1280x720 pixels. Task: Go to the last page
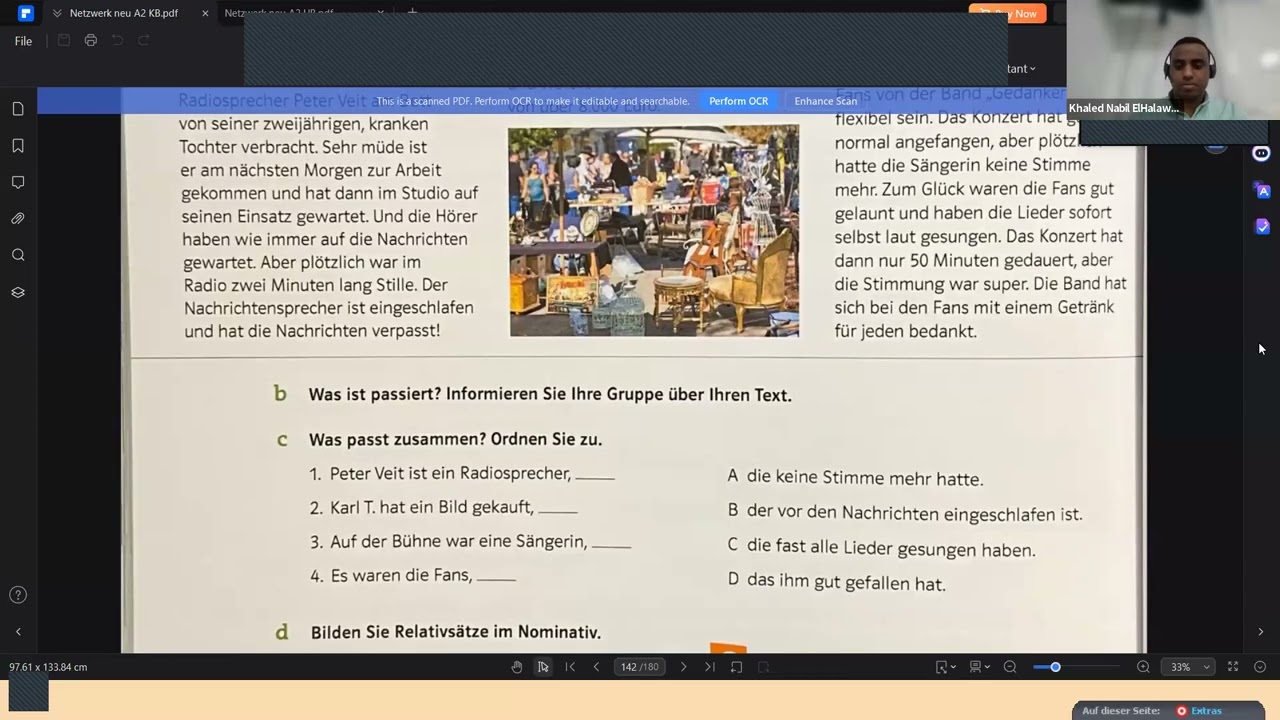(x=710, y=667)
